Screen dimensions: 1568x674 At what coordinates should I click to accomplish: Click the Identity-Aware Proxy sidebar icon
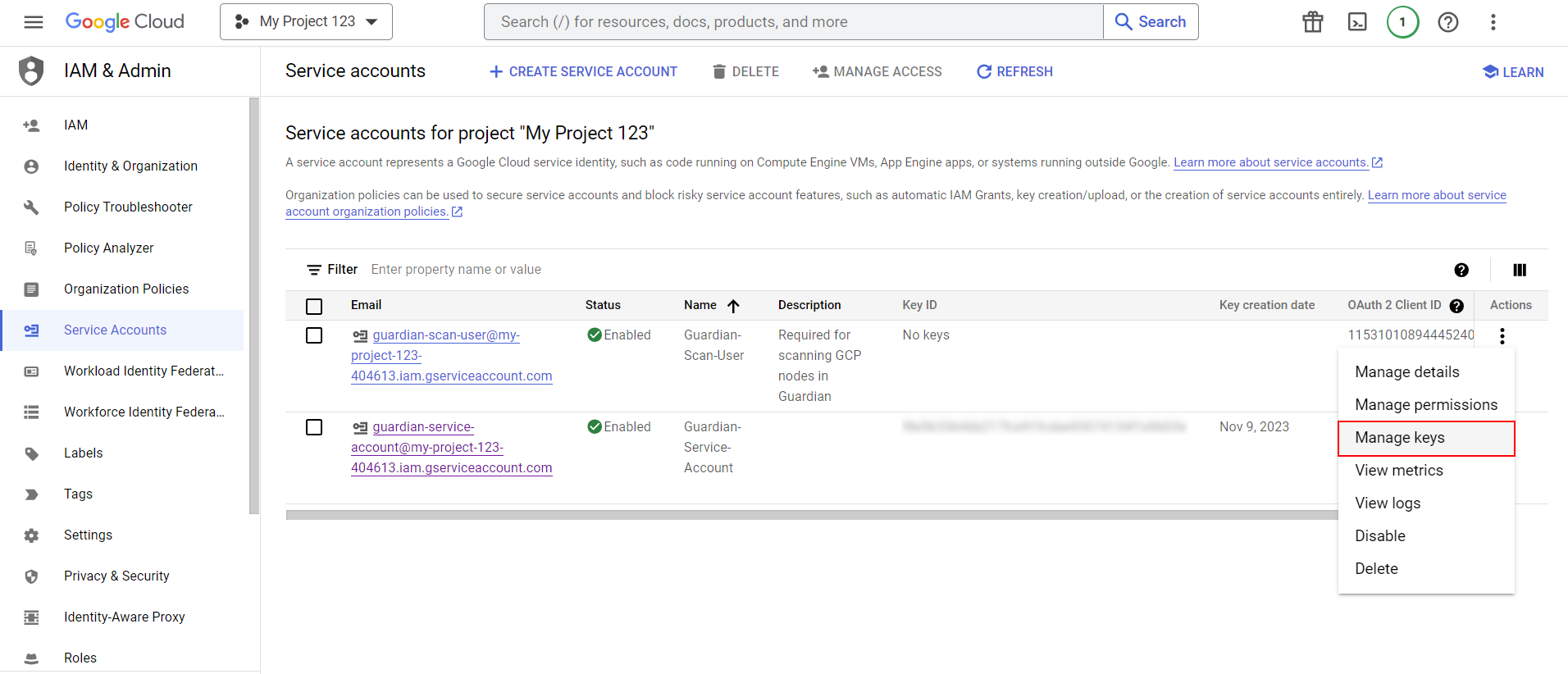[31, 617]
